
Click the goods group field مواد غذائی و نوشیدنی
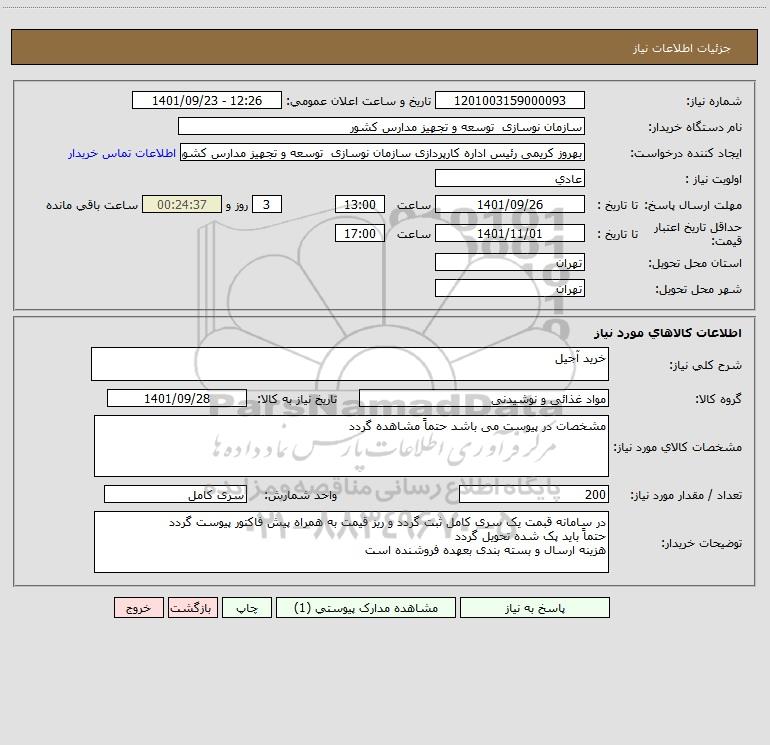point(484,398)
